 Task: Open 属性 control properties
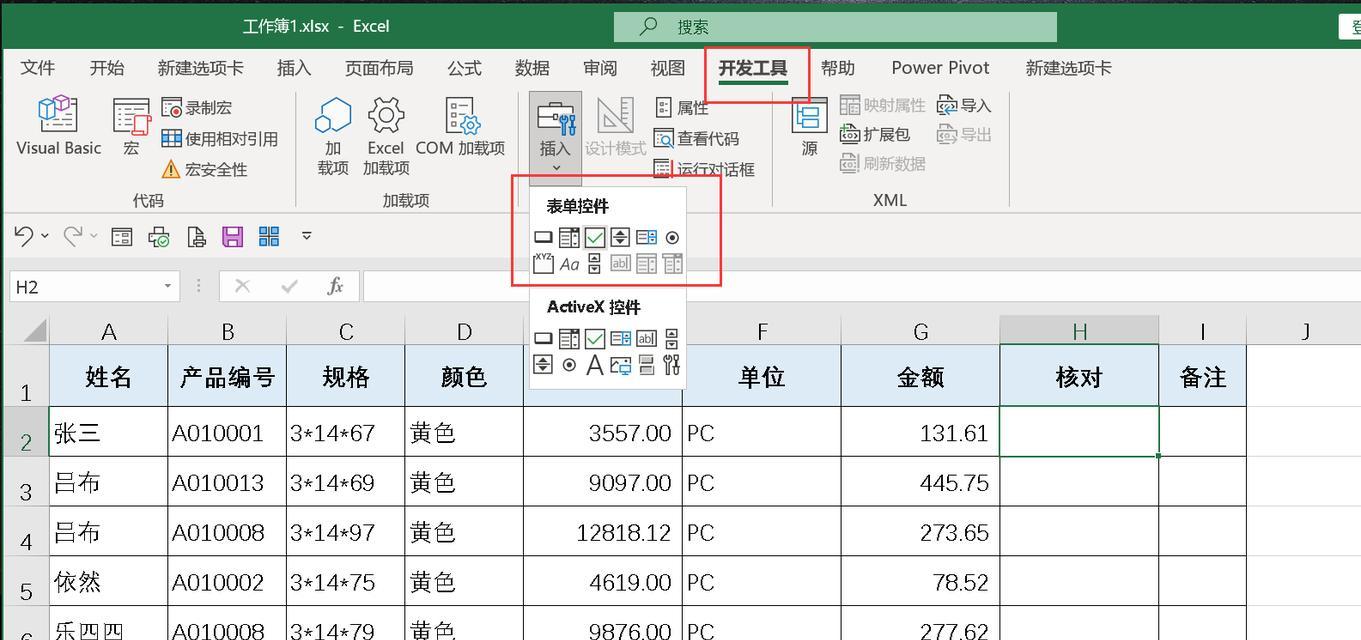tap(681, 107)
